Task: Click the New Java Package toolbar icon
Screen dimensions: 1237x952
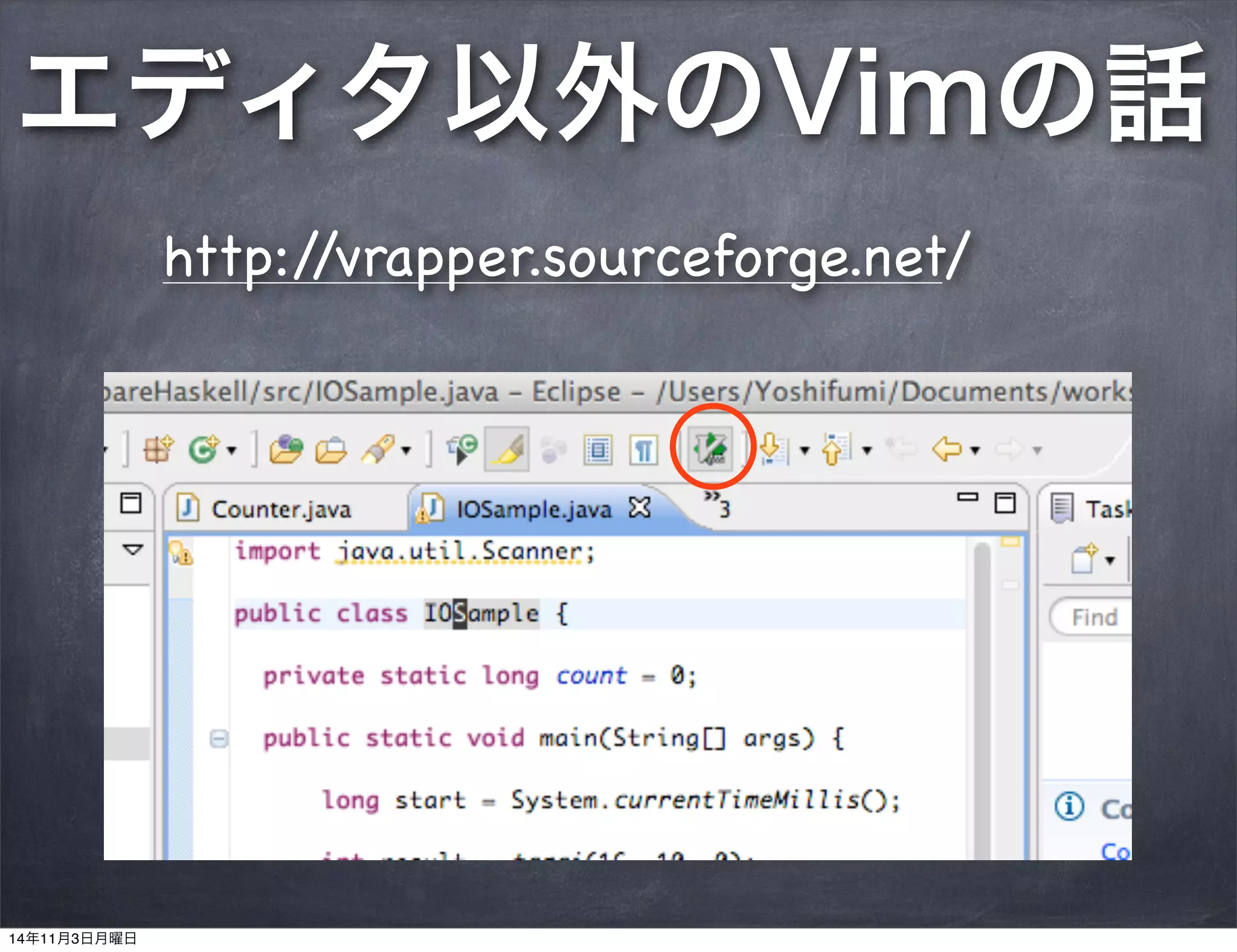Action: [158, 449]
